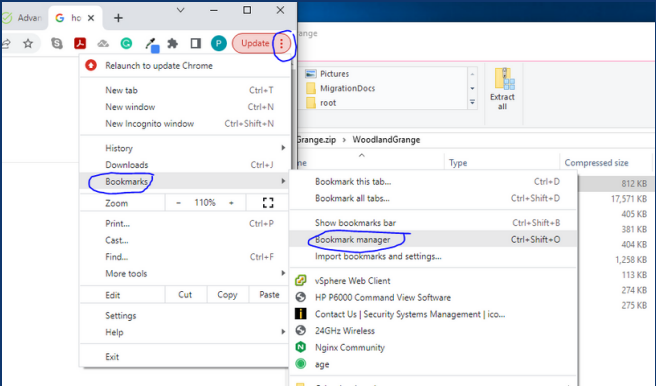Close the active Google tab
This screenshot has height=386, width=656.
point(91,18)
